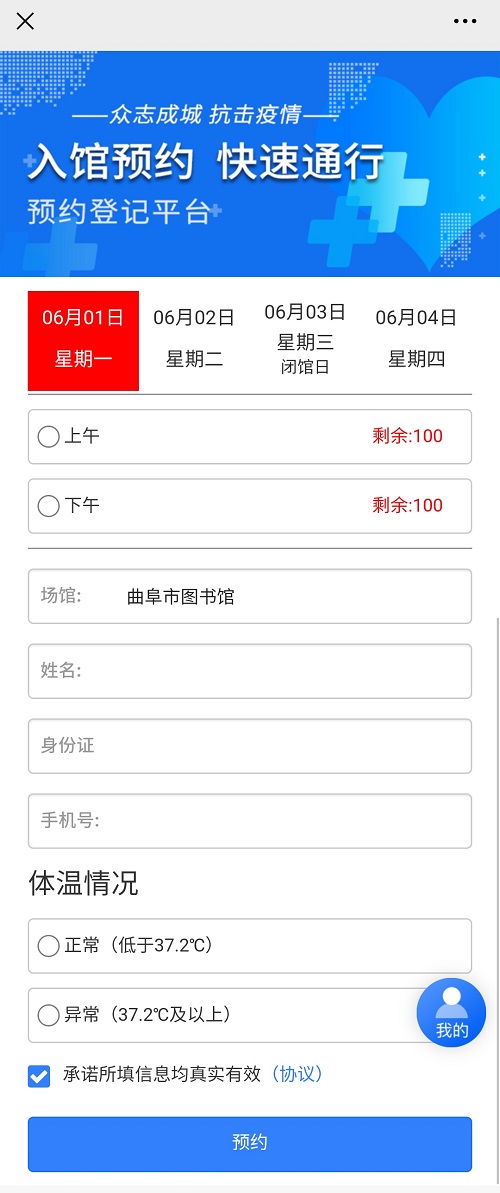500x1193 pixels.
Task: Open the three-dot more options menu
Action: point(465,21)
